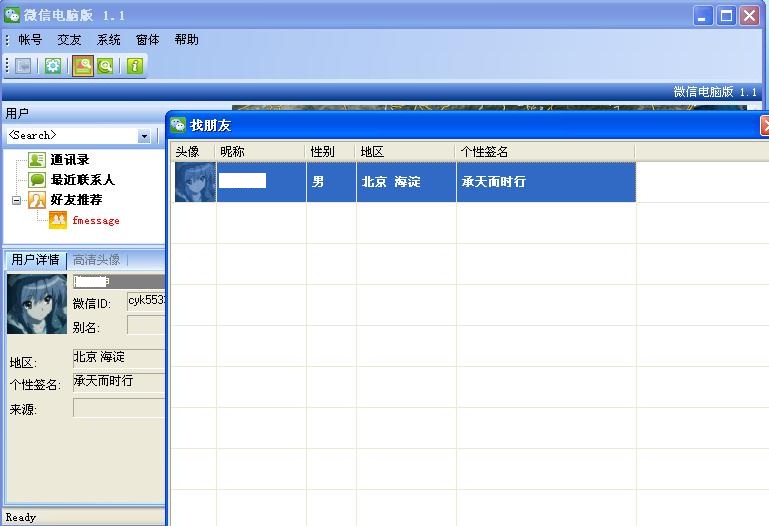Open the 窗体 menu
Viewport: 769px width, 526px height.
(148, 40)
